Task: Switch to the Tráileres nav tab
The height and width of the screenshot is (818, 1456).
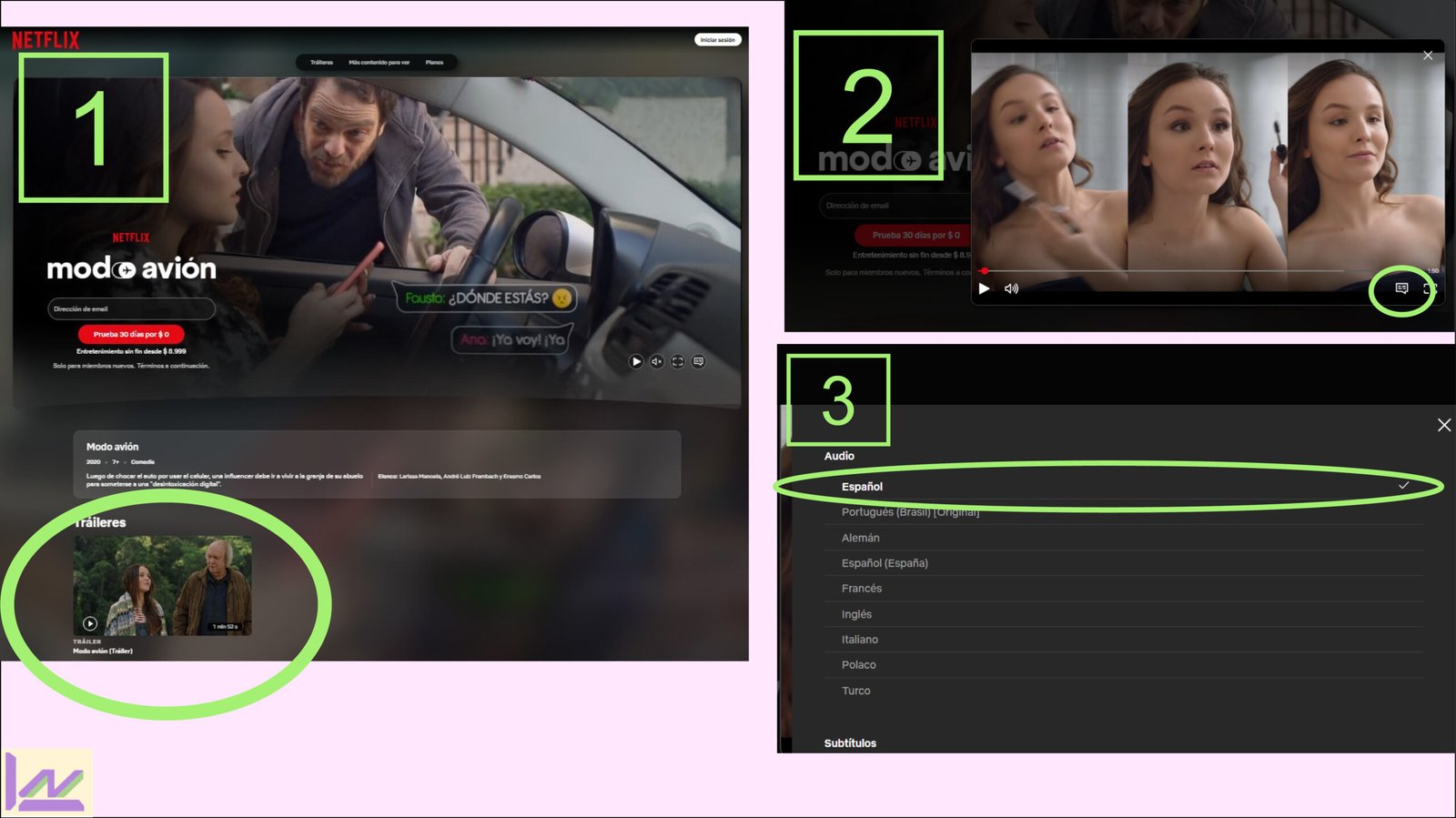Action: [x=321, y=63]
